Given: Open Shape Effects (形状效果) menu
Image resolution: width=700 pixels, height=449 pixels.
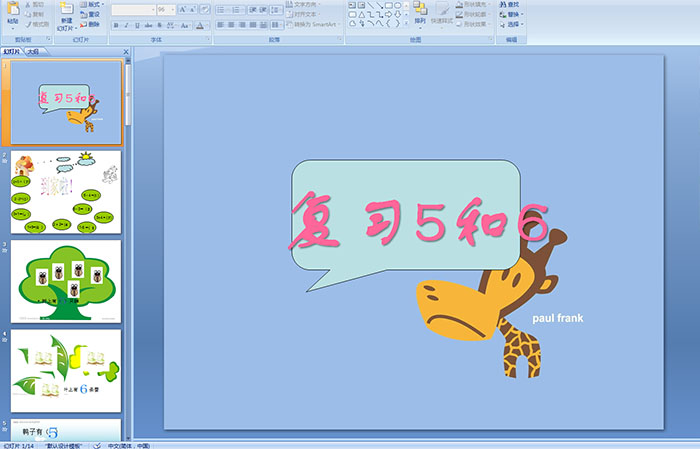Looking at the screenshot, I should (472, 24).
